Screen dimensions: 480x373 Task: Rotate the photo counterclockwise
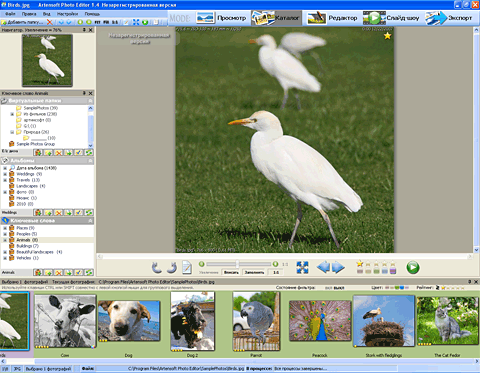[156, 267]
